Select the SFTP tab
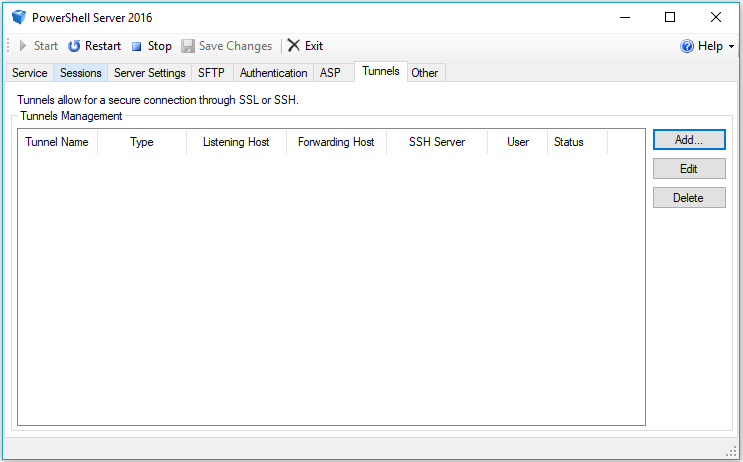This screenshot has height=462, width=743. point(211,73)
